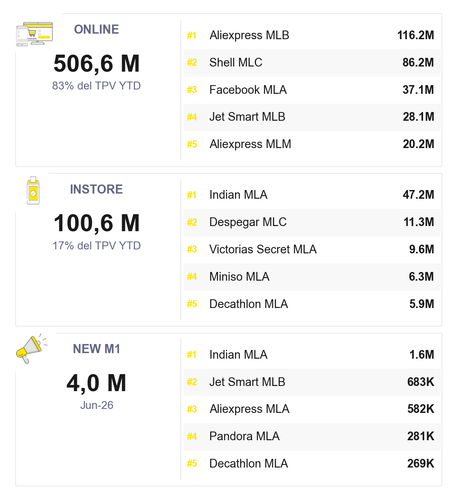Click the instore payment terminal icon

click(33, 190)
